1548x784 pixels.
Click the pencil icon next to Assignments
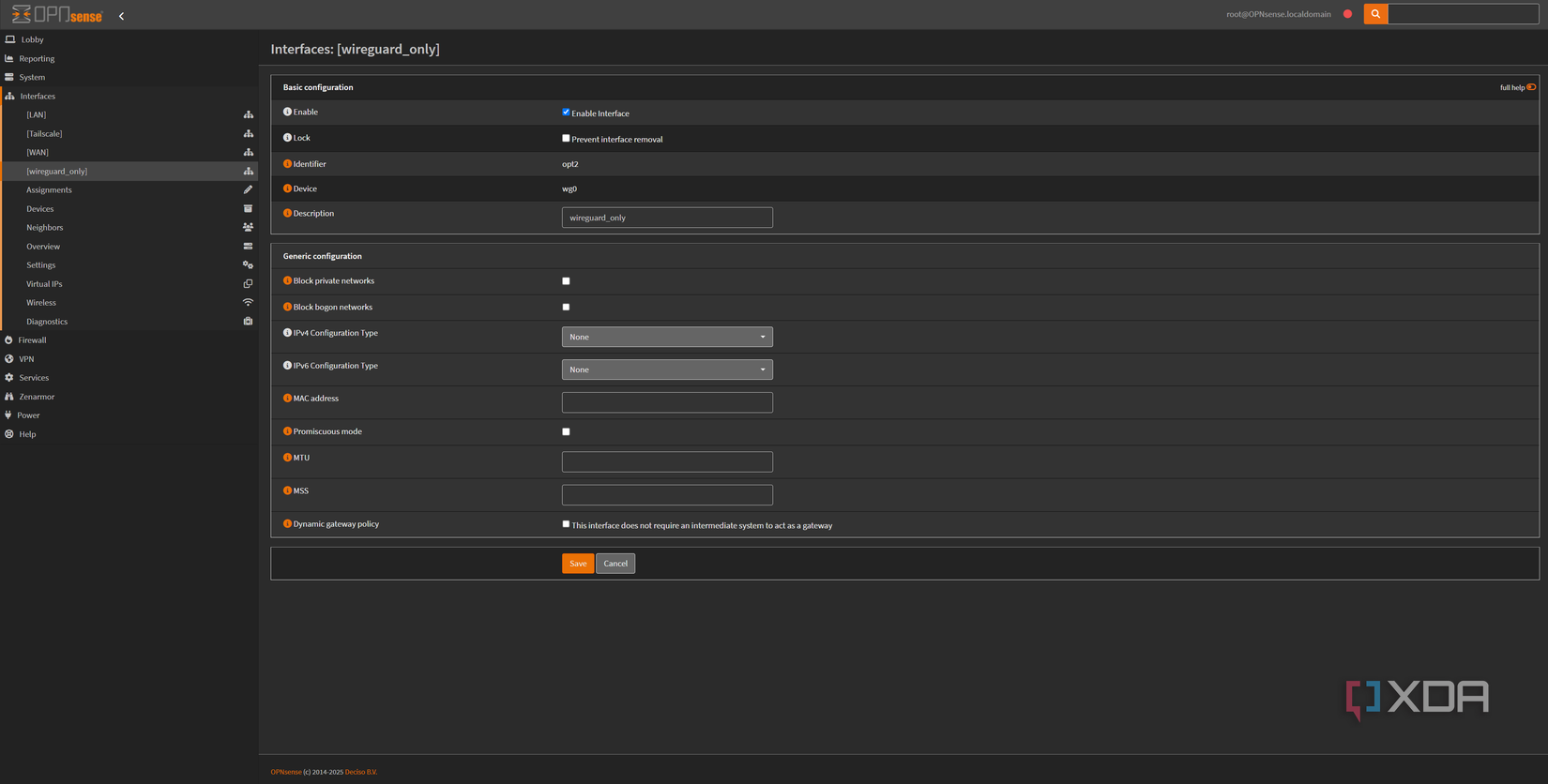(x=248, y=189)
